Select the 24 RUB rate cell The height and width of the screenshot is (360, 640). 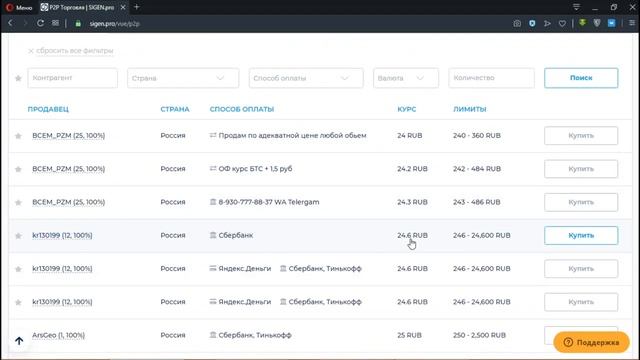click(x=409, y=136)
